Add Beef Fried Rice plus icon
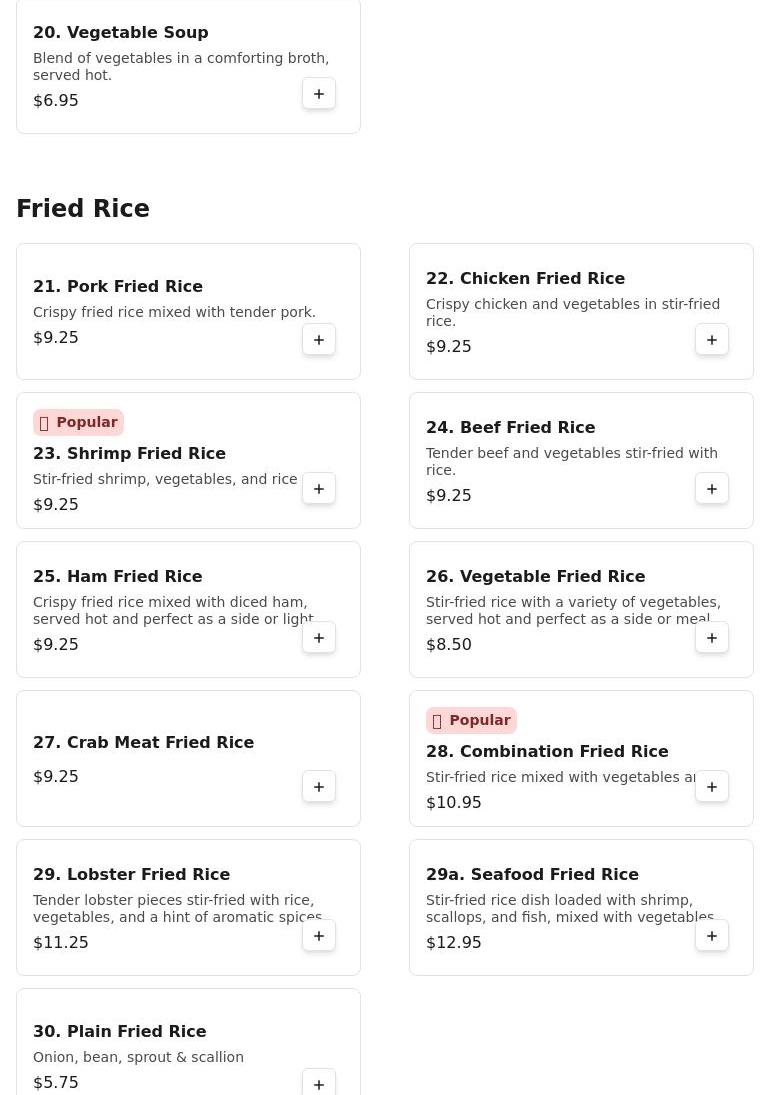 click(711, 488)
